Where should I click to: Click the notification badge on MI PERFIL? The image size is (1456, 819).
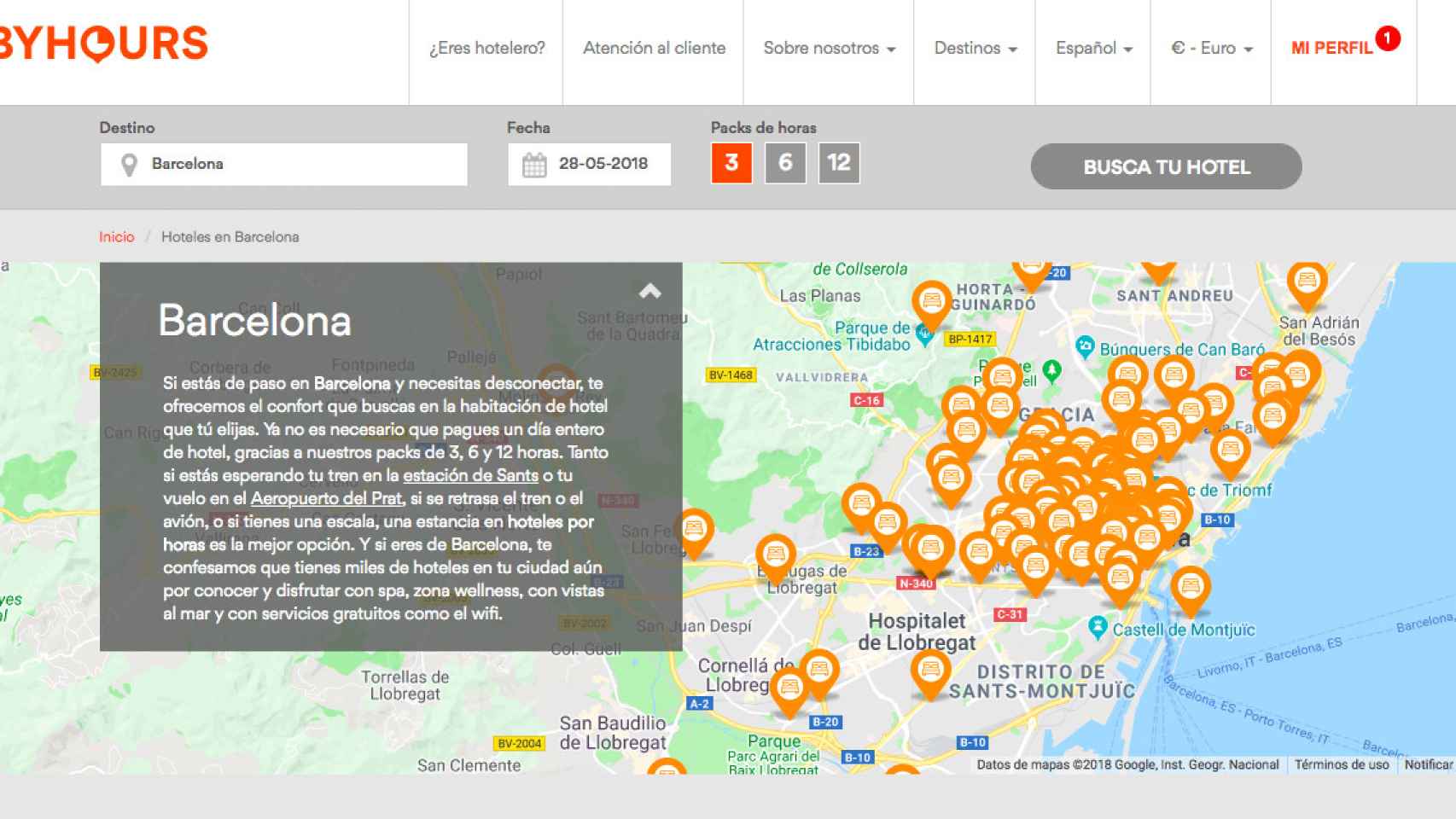(x=1388, y=38)
